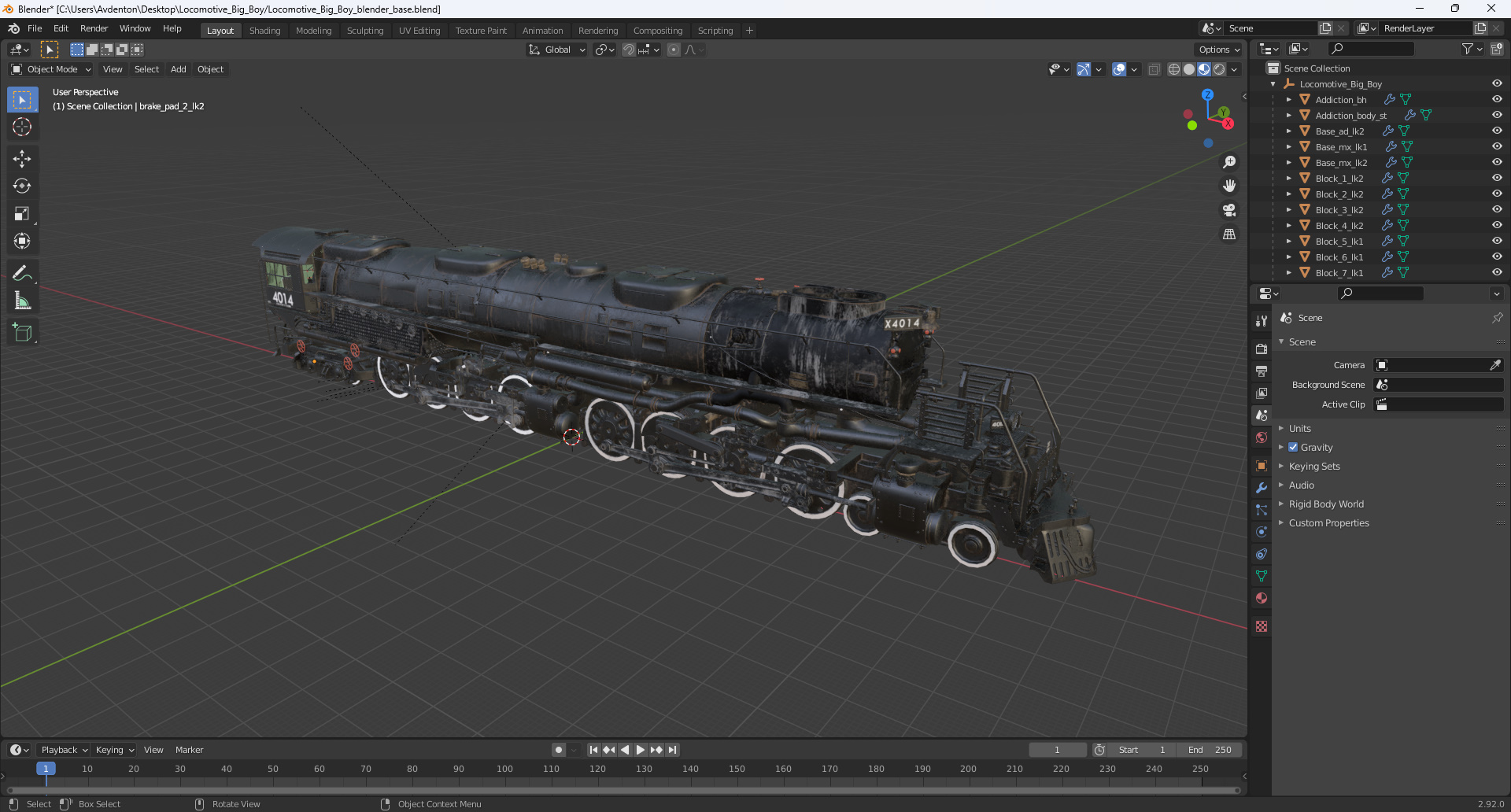The image size is (1511, 812).
Task: Click the Keying button in timeline
Action: [x=114, y=750]
